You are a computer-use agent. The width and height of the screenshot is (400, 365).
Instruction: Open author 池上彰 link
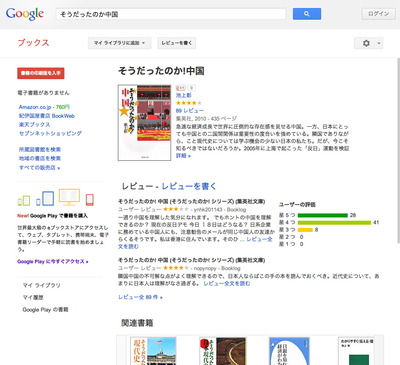pos(184,95)
